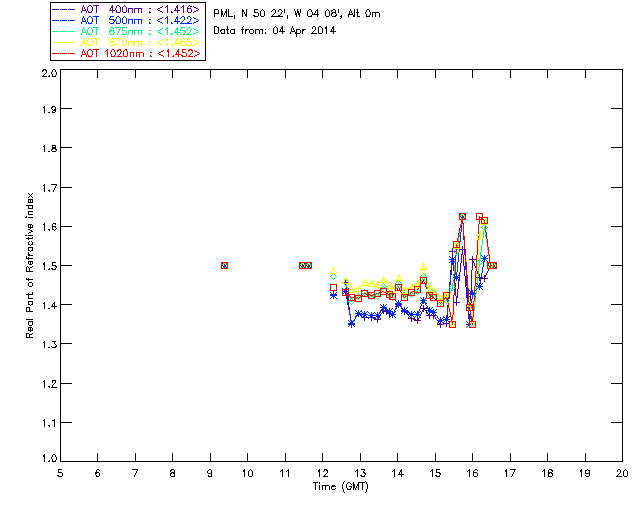Click the x-axis tick label 20

tap(622, 473)
